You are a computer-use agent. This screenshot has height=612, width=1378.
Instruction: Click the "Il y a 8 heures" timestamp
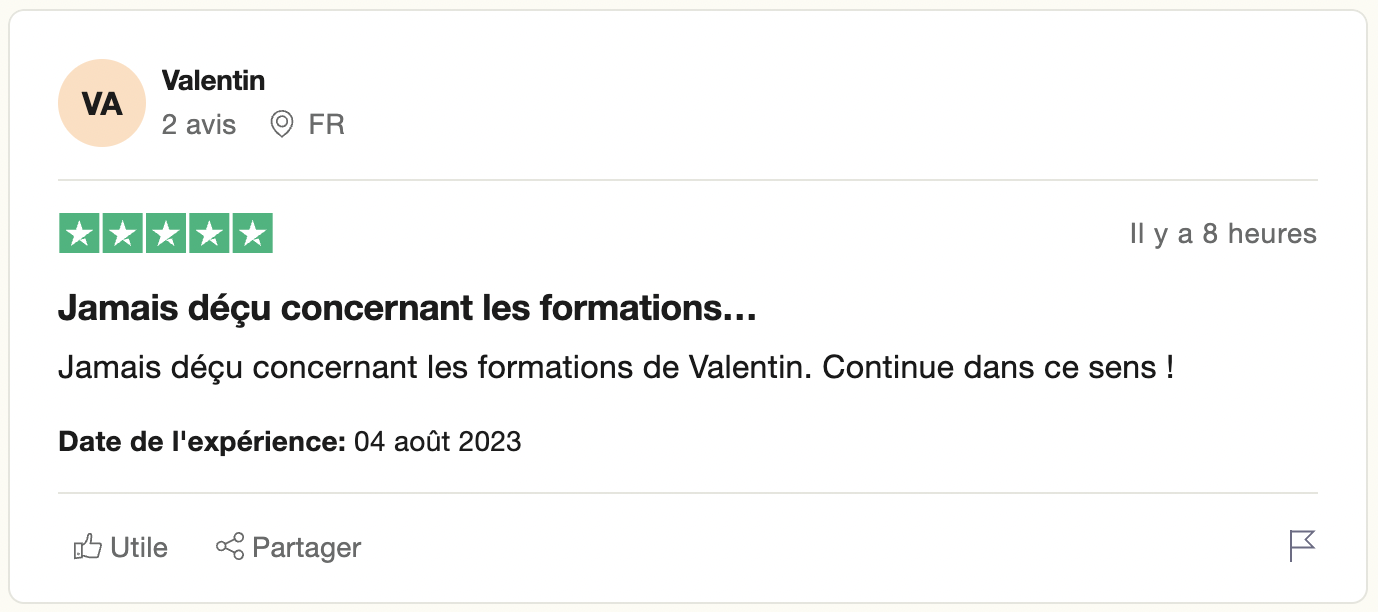pyautogui.click(x=1223, y=234)
